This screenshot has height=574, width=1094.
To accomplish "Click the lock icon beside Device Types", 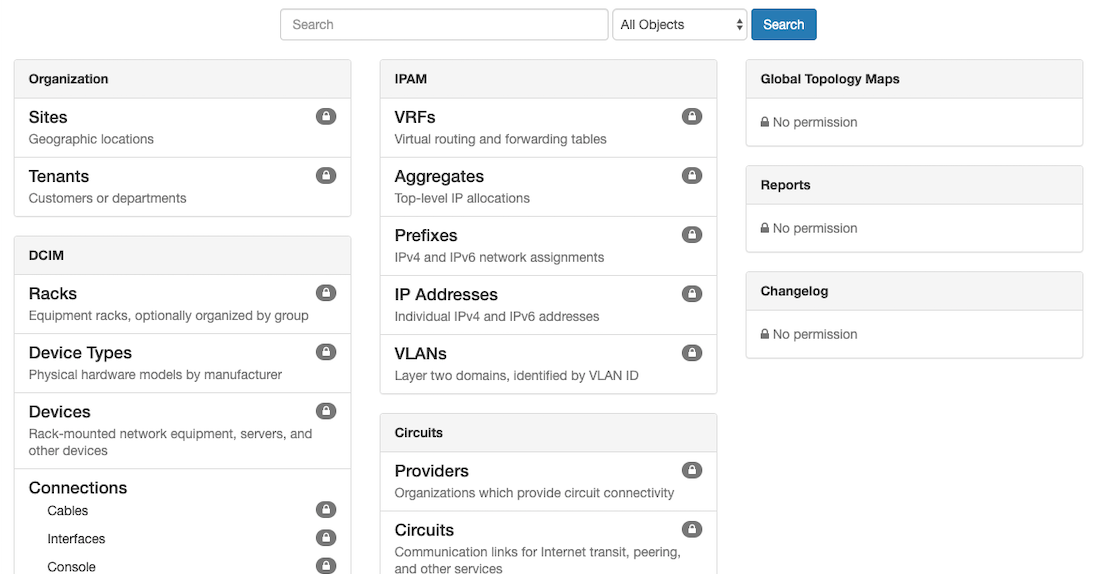I will (326, 352).
